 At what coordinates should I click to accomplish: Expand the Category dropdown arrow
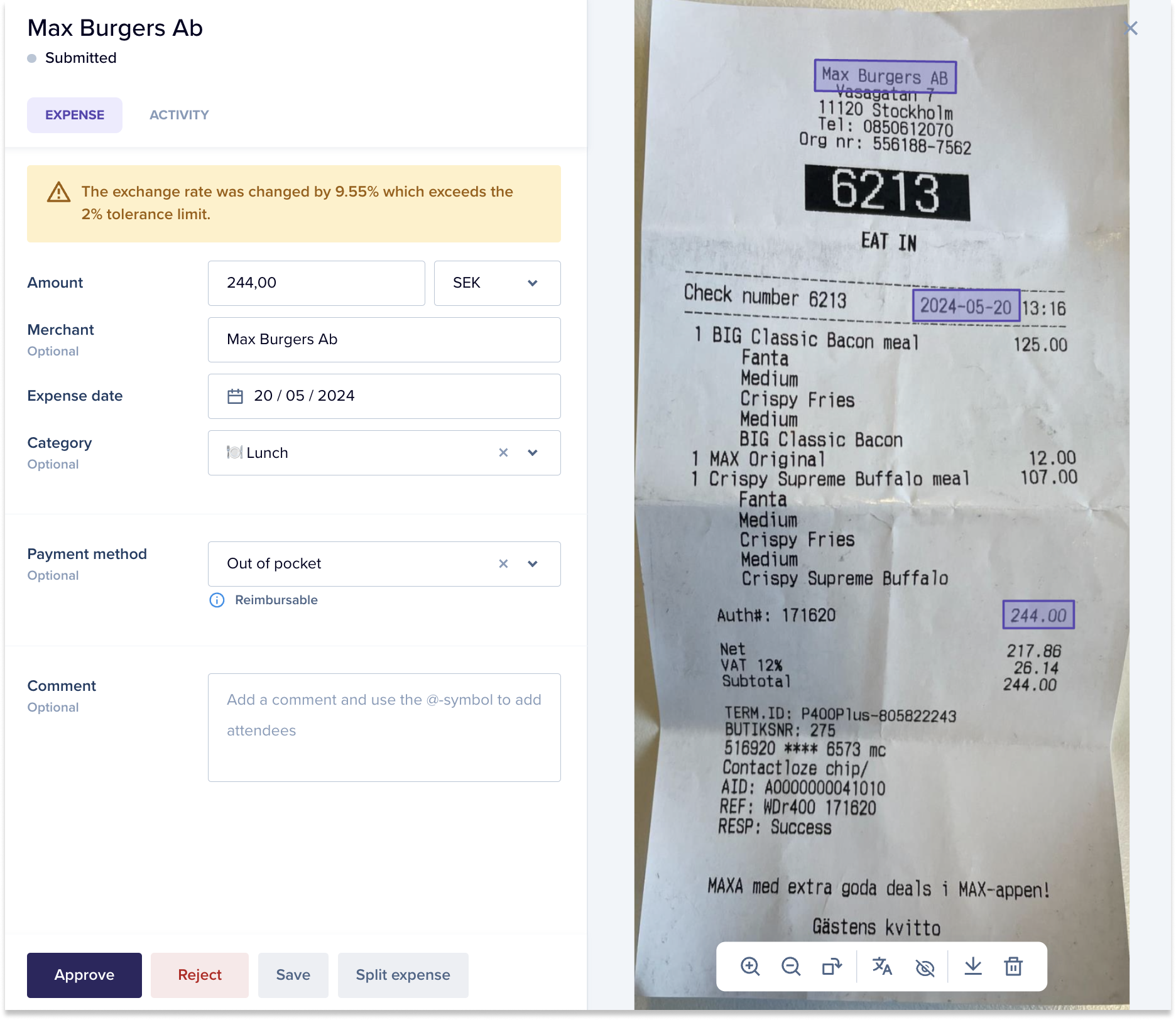tap(533, 453)
